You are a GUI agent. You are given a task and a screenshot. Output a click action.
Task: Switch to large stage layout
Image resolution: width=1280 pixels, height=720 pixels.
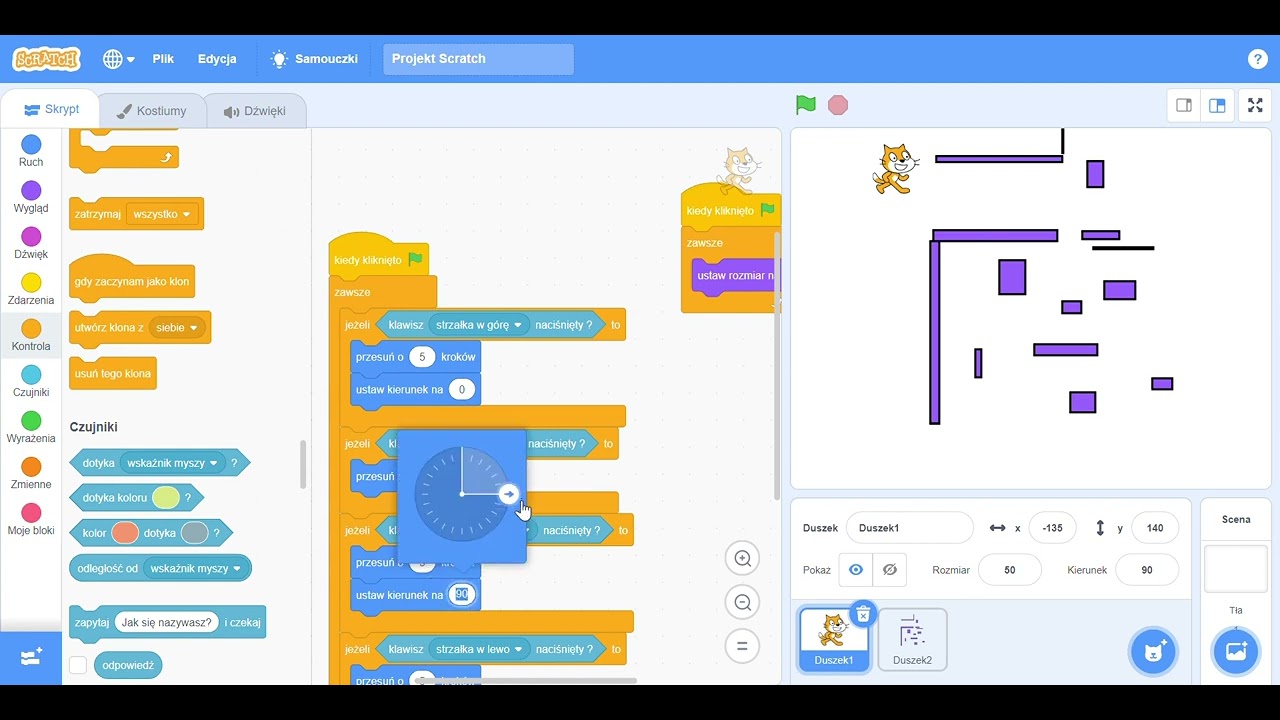(x=1217, y=105)
